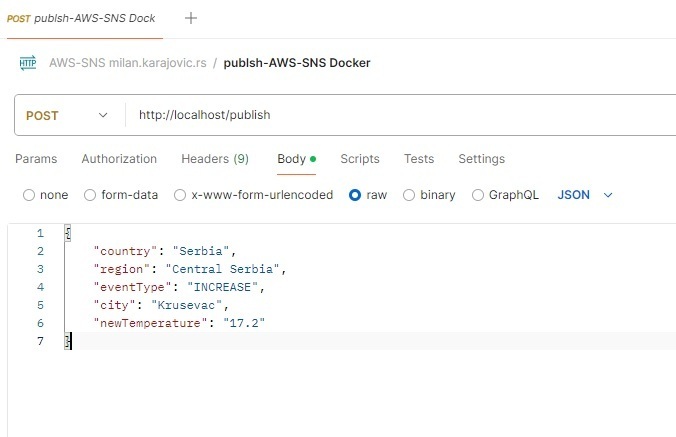Viewport: 676px width, 437px height.
Task: Open the Scripts tab
Action: (x=360, y=159)
